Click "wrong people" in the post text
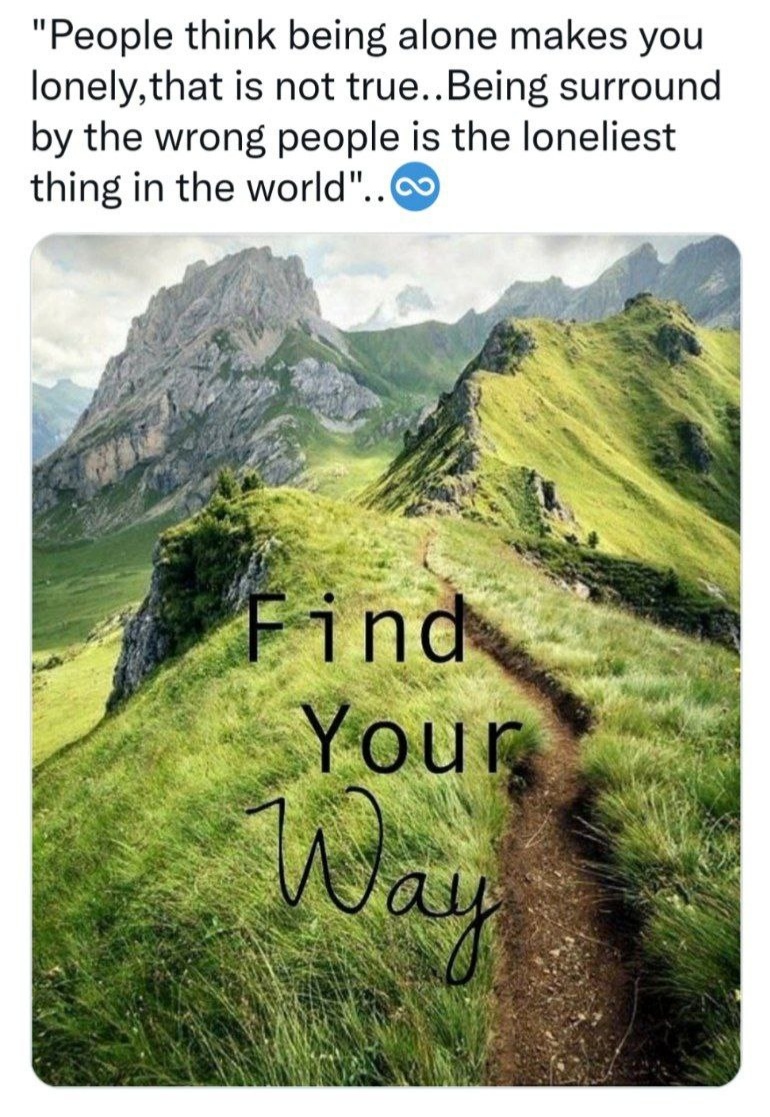 coord(280,139)
